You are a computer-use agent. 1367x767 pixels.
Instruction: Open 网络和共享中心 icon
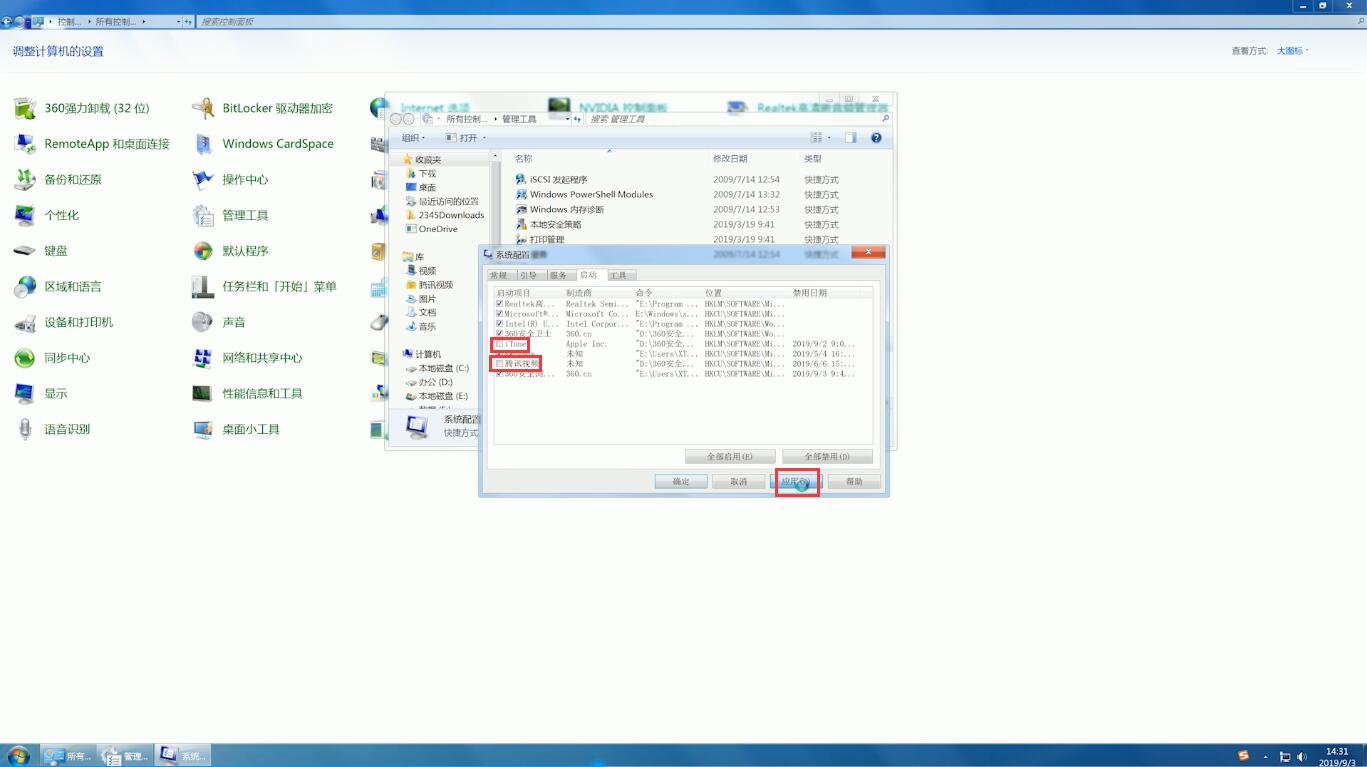coord(203,358)
